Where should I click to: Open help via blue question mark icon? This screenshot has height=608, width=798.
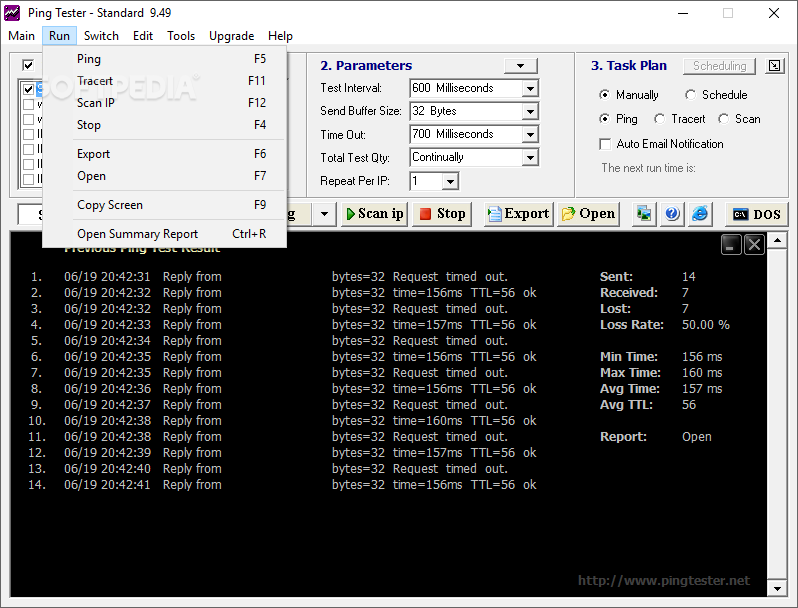coord(672,214)
